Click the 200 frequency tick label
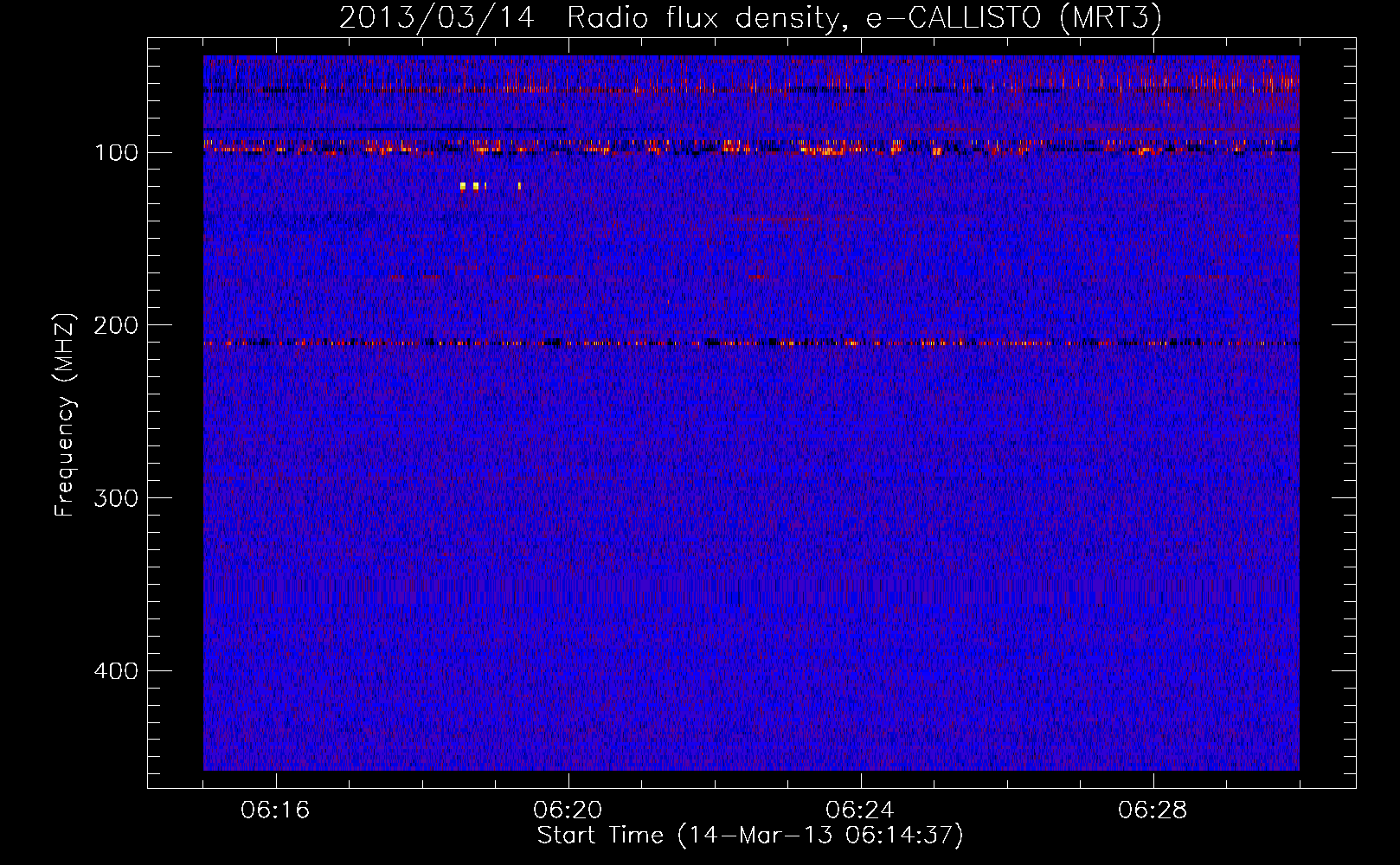 [116, 326]
